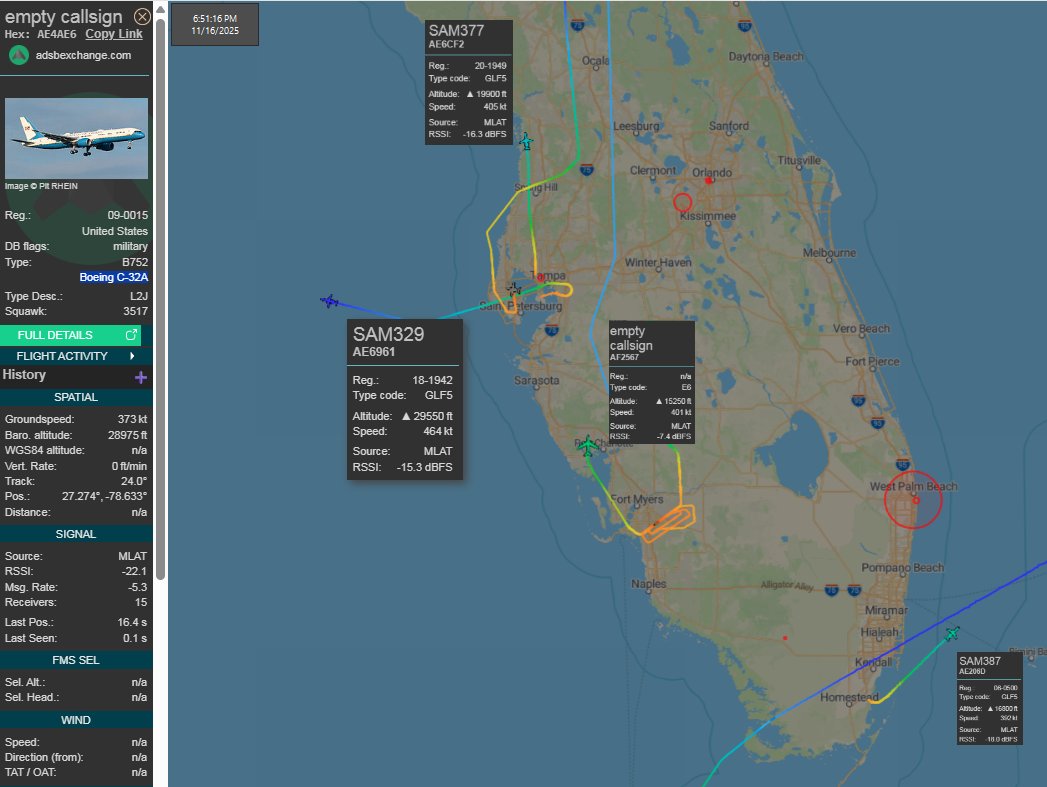Select the green E6 aircraft icon near Port Charlotte
Image resolution: width=1047 pixels, height=787 pixels.
pos(587,445)
